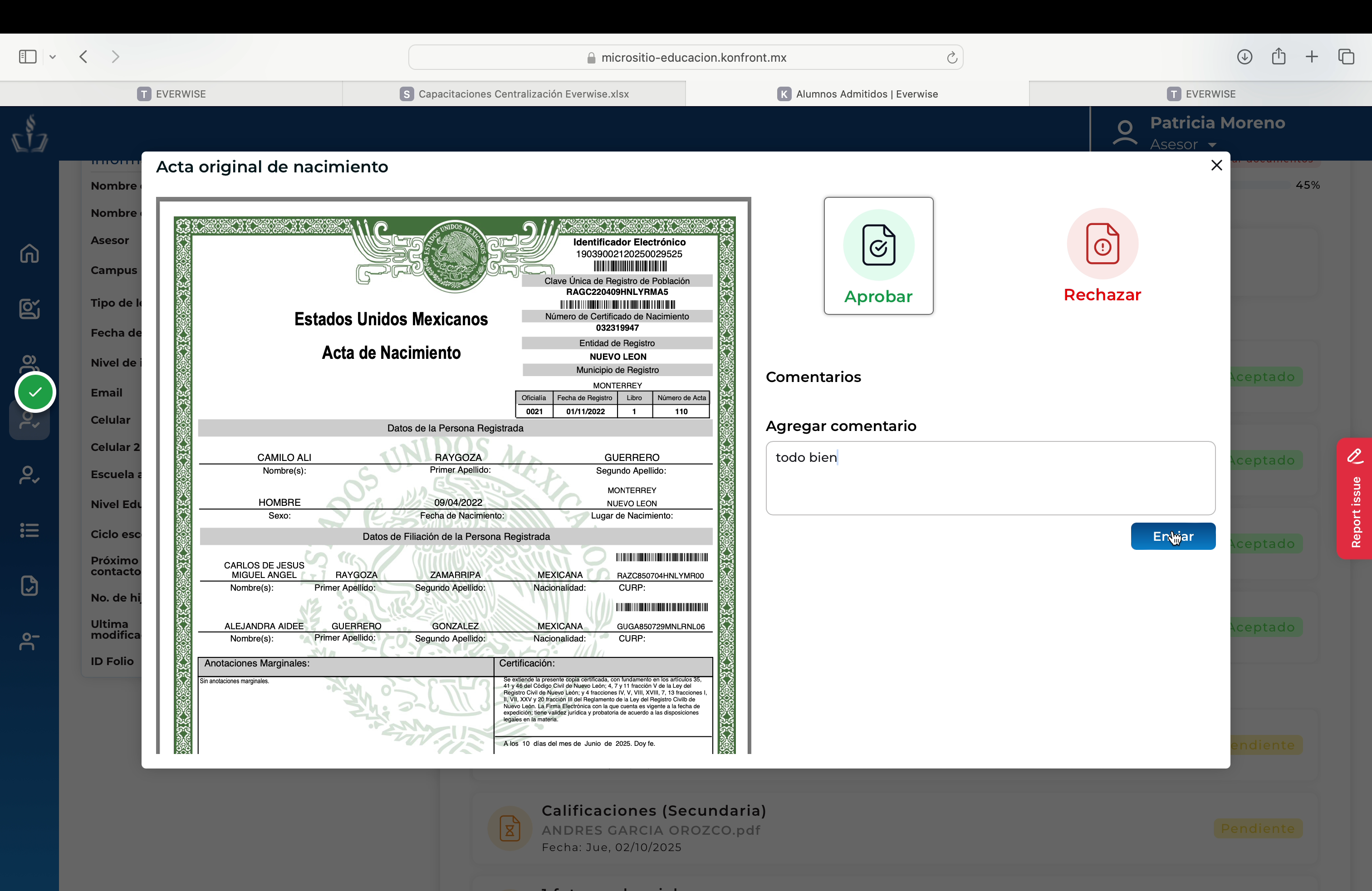Open Safari downloads list

click(1244, 56)
